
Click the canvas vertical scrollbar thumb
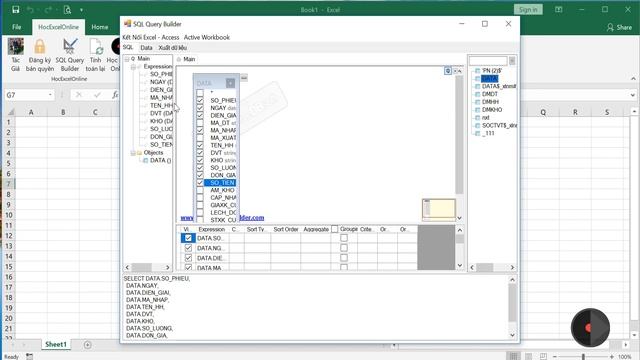(459, 135)
